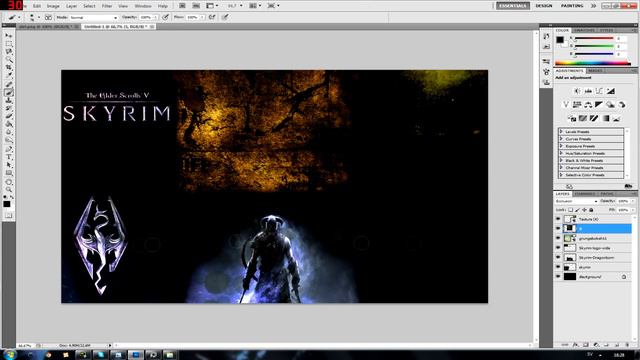The width and height of the screenshot is (640, 360).
Task: Add a Levels adjustment layer
Action: (x=588, y=91)
